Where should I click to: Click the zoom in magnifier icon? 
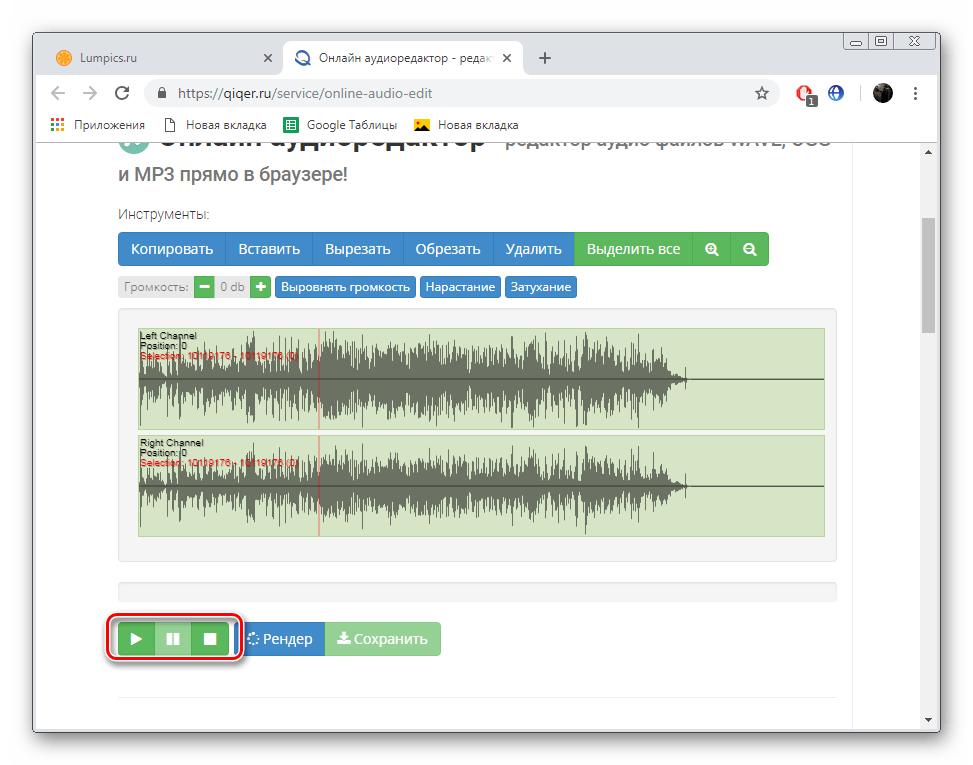point(712,249)
